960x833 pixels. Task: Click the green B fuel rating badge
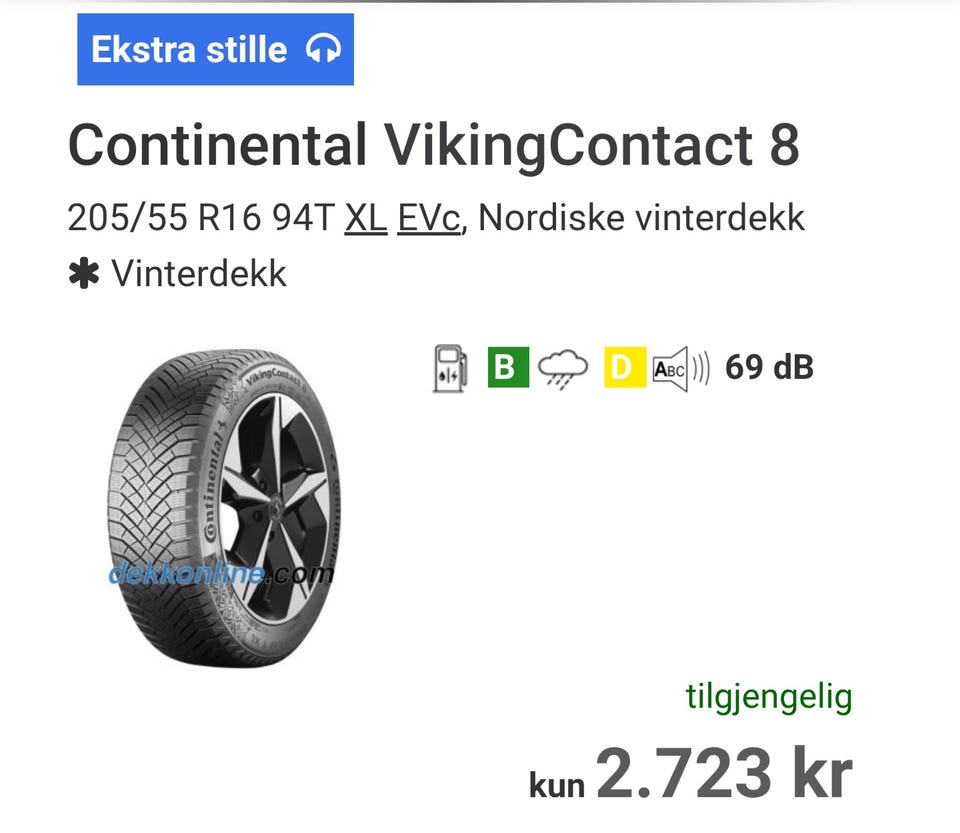click(x=507, y=368)
